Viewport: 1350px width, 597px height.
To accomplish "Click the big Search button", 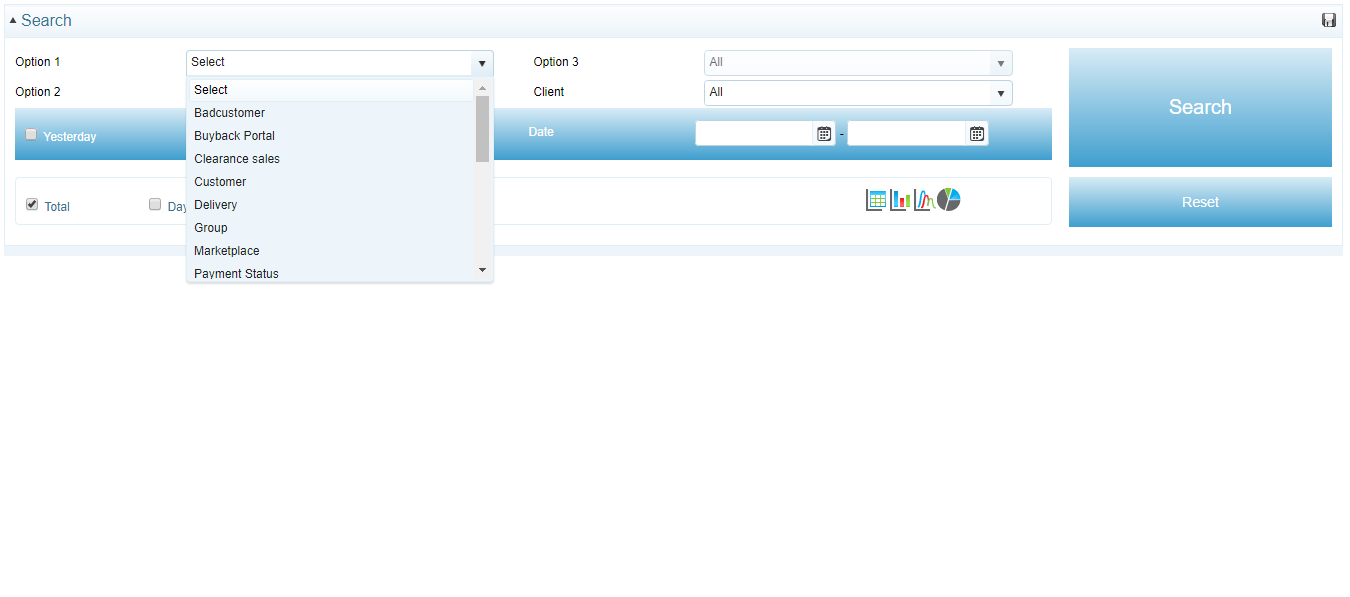I will tap(1200, 107).
